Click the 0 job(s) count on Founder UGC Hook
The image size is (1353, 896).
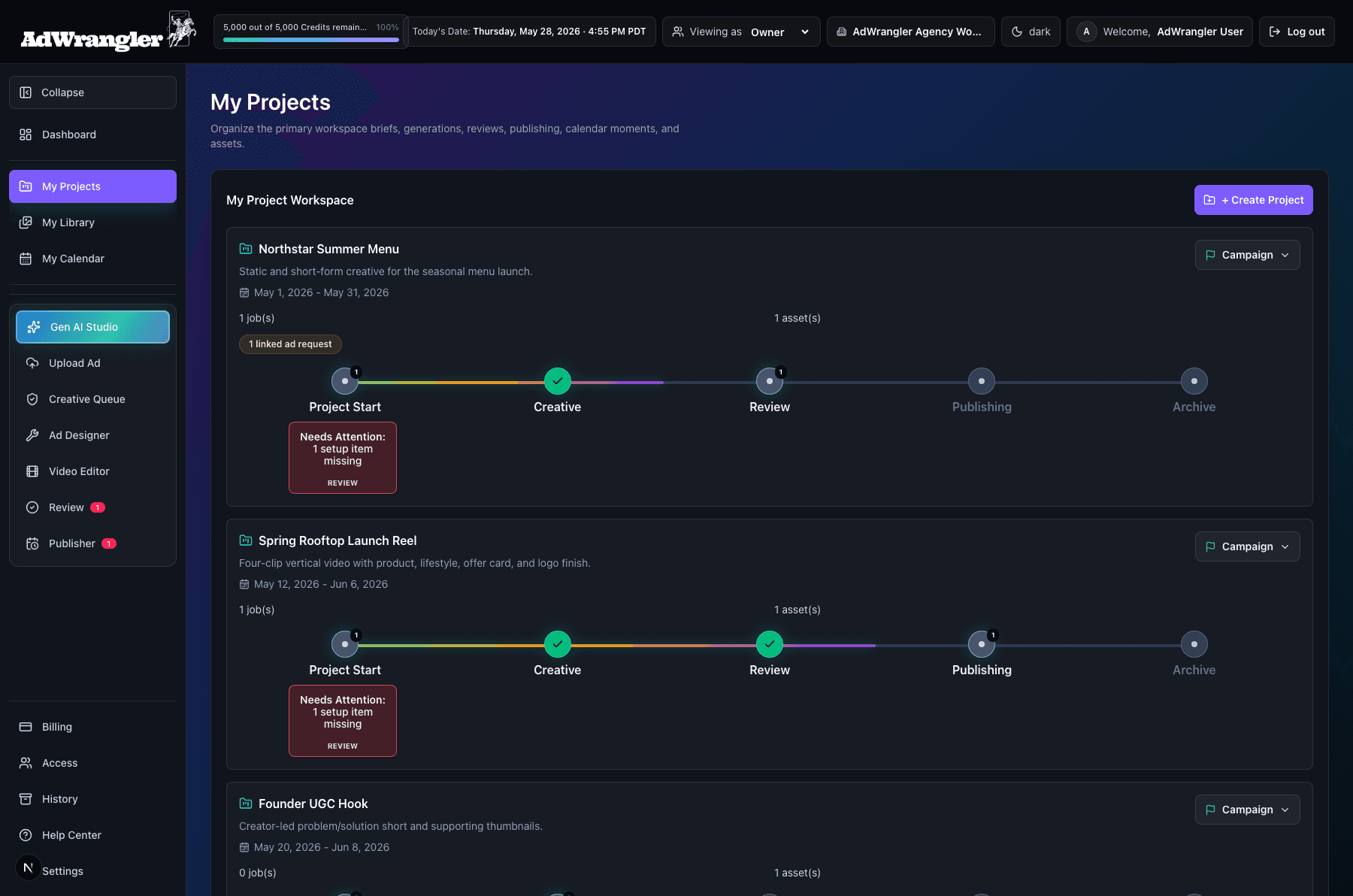pos(258,873)
